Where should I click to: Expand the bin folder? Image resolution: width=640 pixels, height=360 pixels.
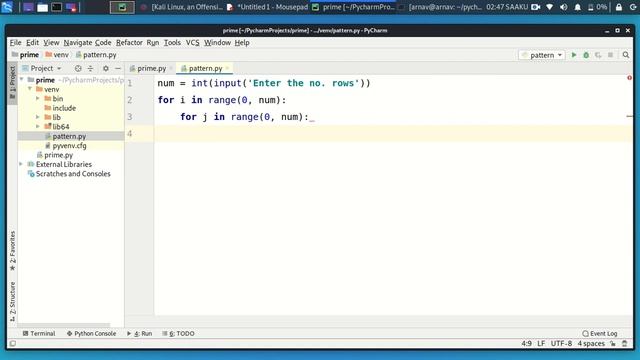click(x=38, y=98)
